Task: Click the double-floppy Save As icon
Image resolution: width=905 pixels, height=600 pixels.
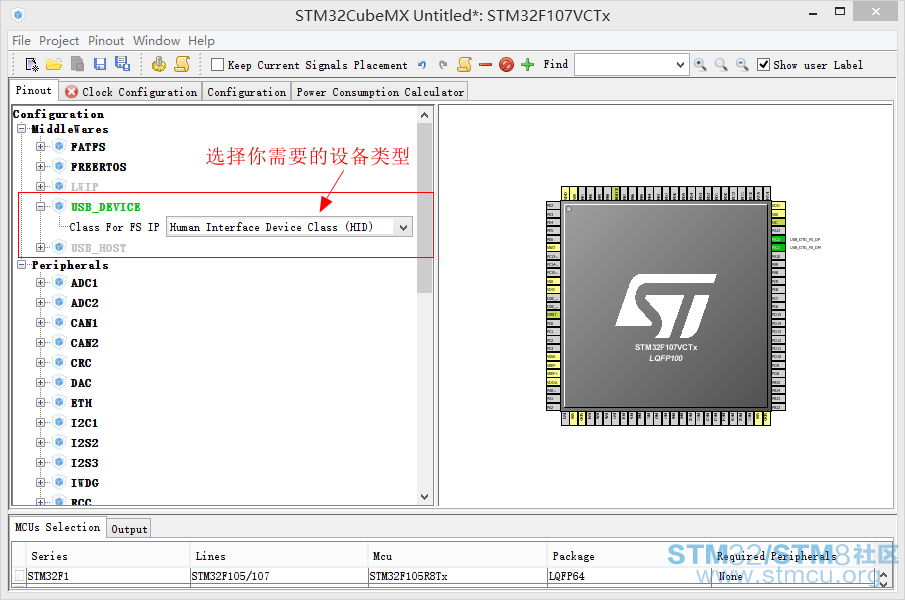Action: point(122,64)
